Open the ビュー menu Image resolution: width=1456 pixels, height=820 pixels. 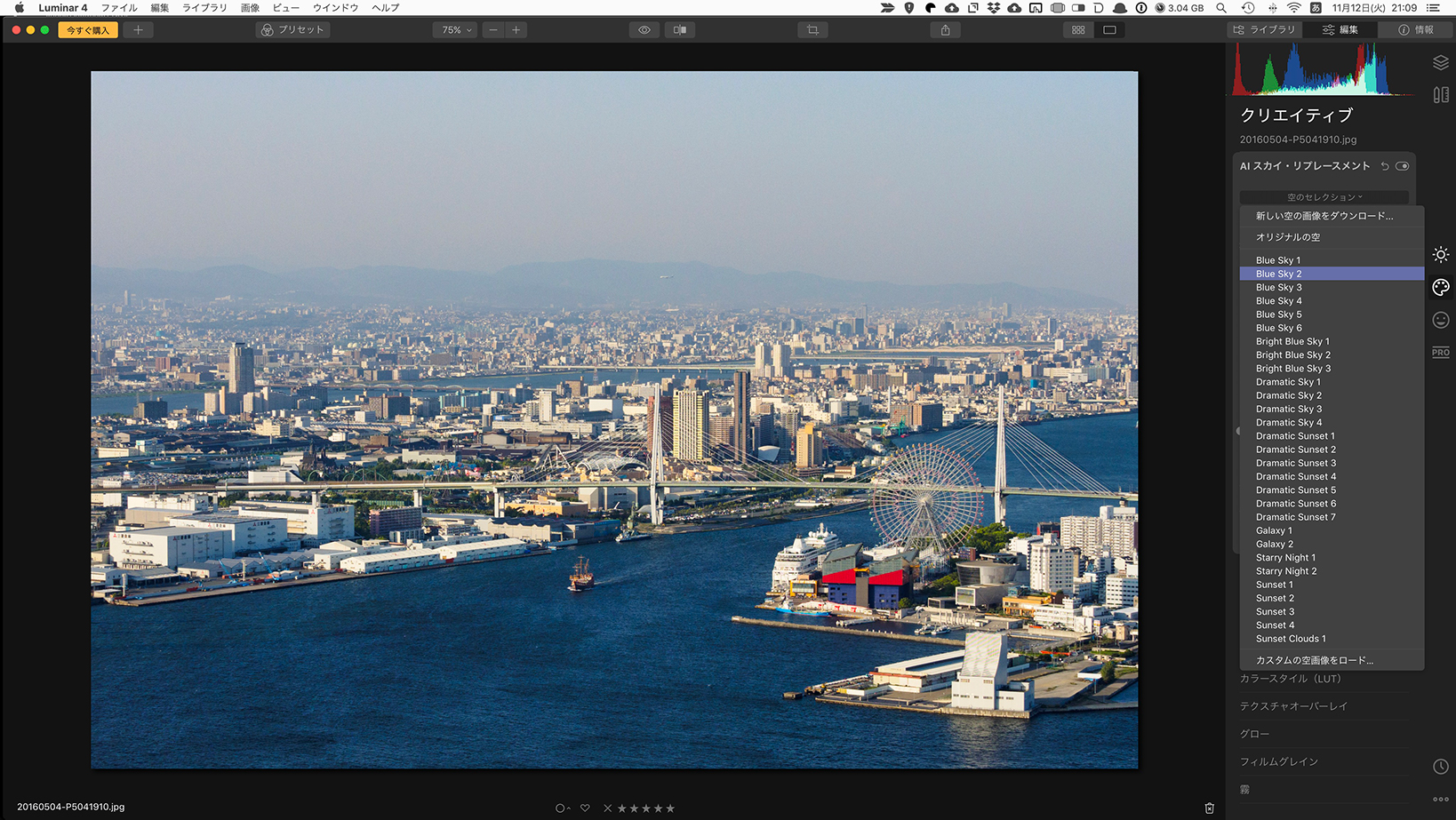[x=286, y=8]
